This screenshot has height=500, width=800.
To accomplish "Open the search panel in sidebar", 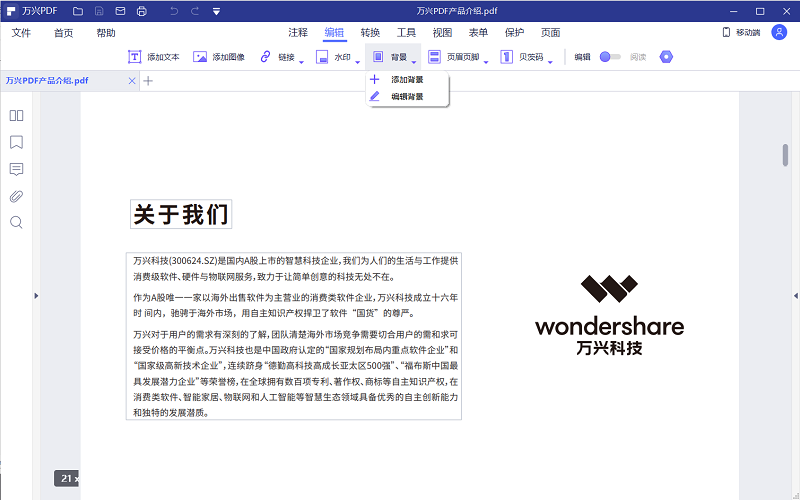I will [16, 222].
